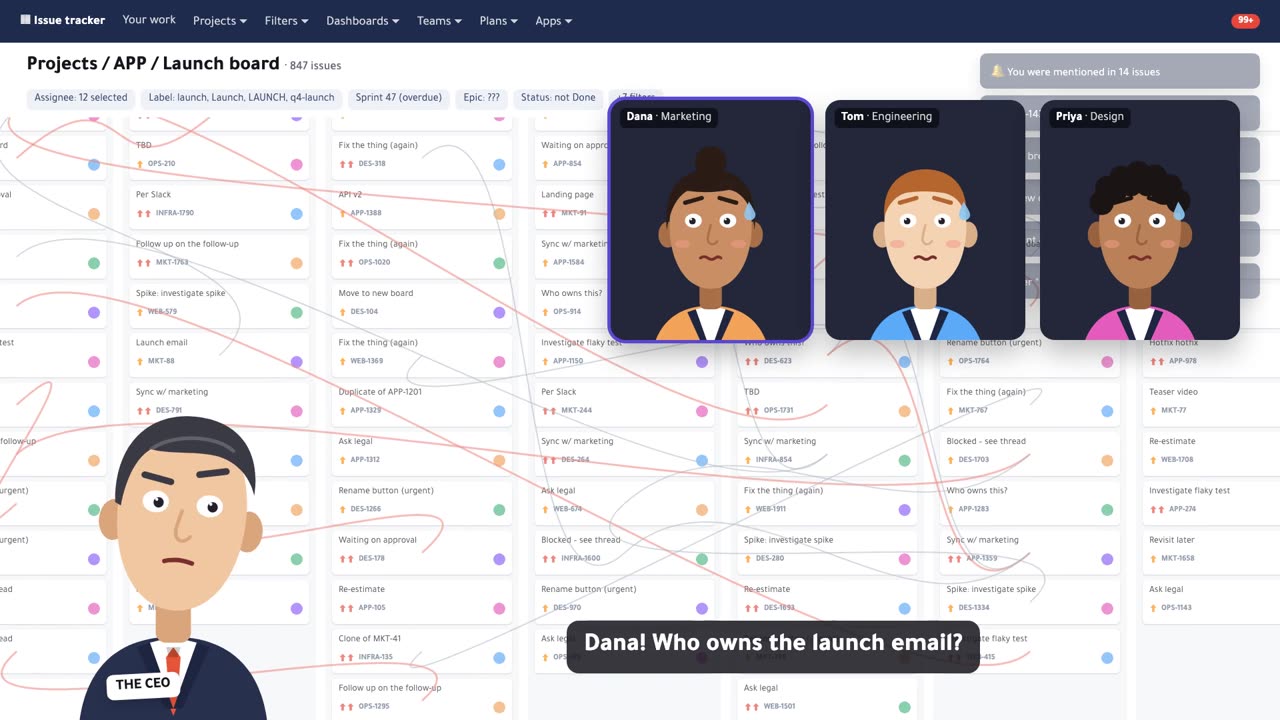
Task: Click the priority arrows on card OPS-1020
Action: (347, 262)
